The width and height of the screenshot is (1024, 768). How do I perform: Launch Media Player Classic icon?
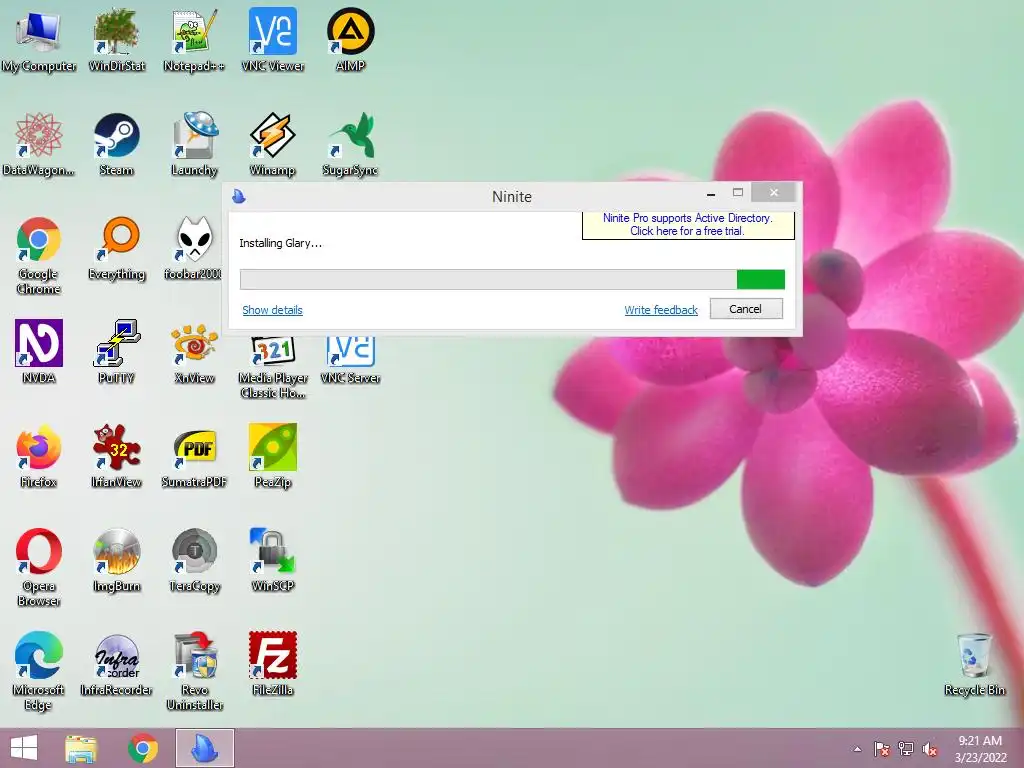click(273, 368)
